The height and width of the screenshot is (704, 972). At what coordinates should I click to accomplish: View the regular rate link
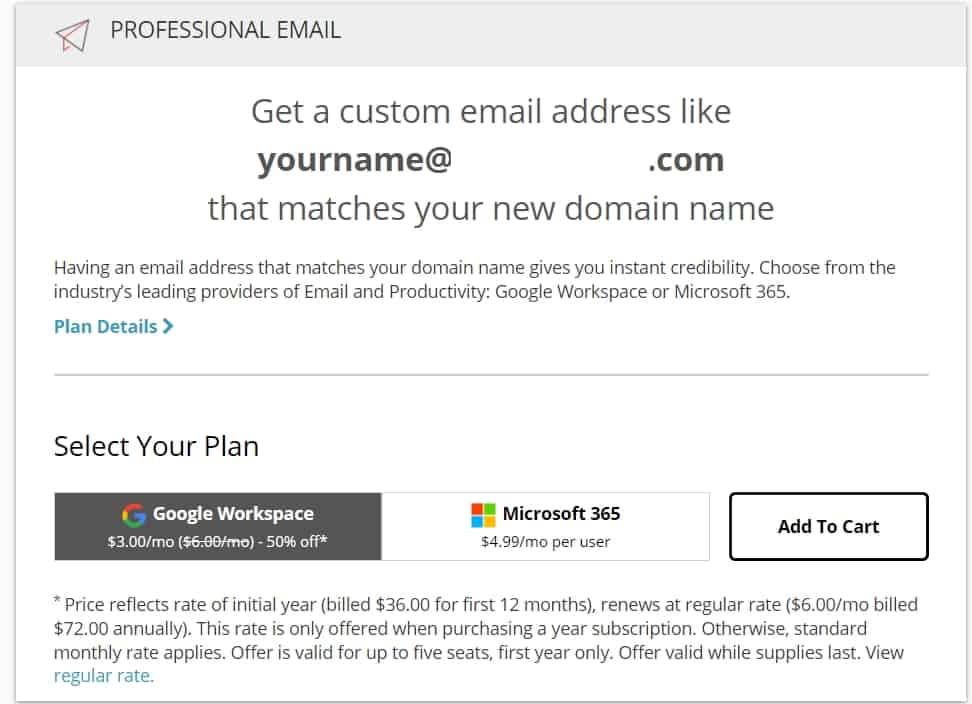(x=102, y=675)
